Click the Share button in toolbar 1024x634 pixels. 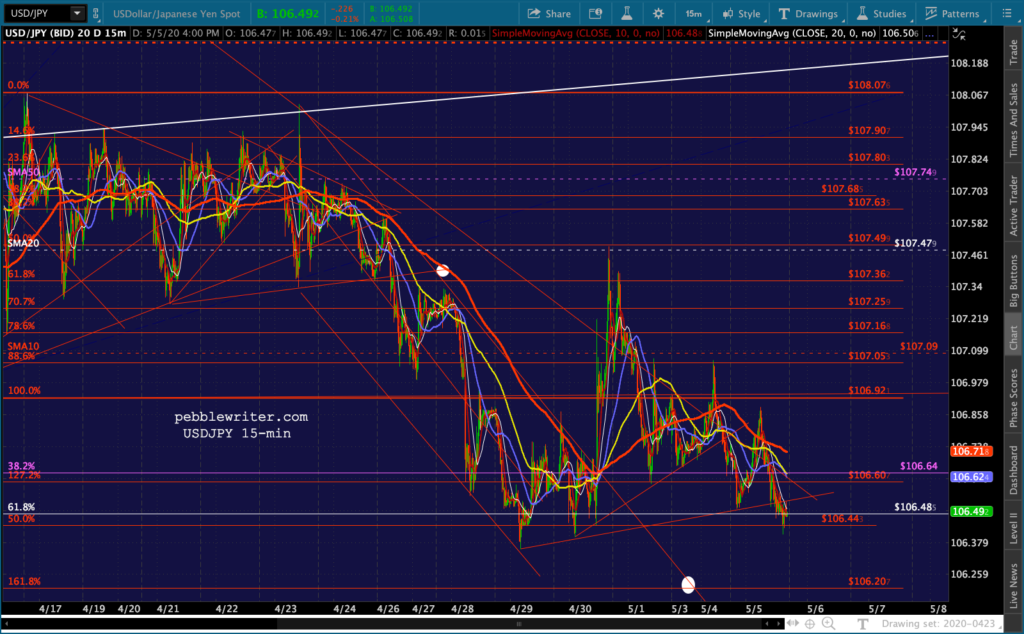coord(548,13)
